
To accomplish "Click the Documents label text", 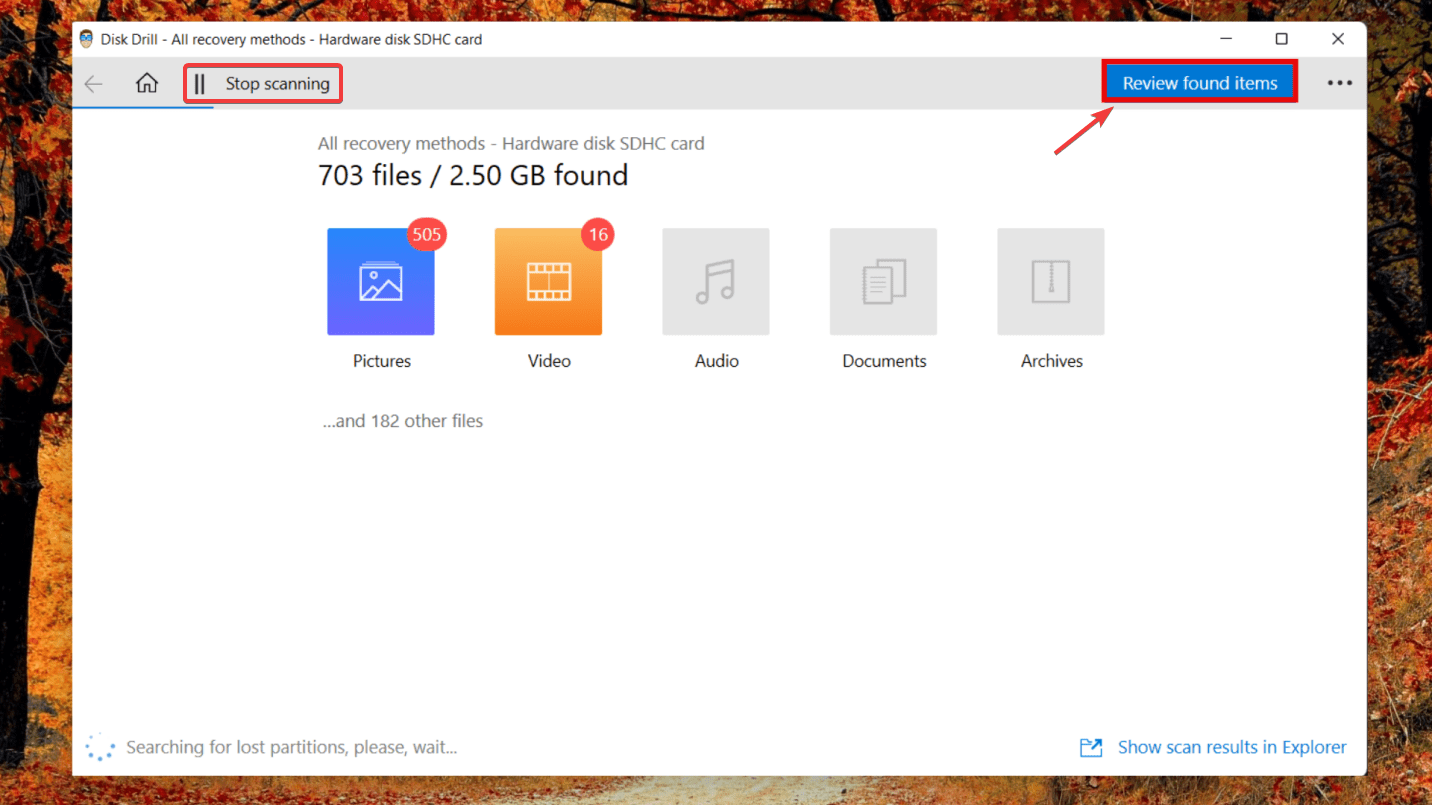I will [884, 361].
